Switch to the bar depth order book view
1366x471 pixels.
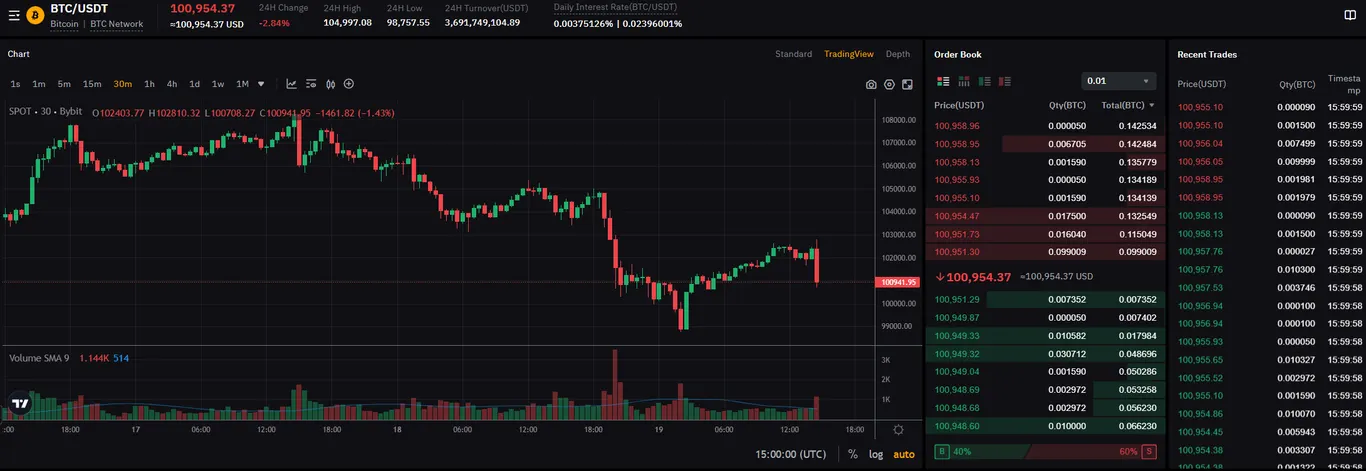pos(964,81)
